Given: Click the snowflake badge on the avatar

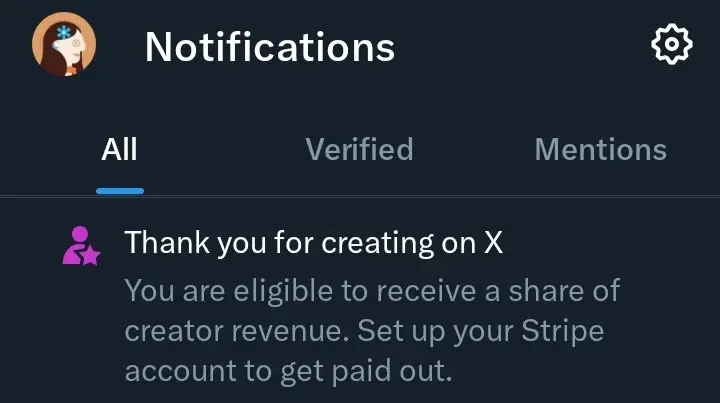Looking at the screenshot, I should pos(63,33).
